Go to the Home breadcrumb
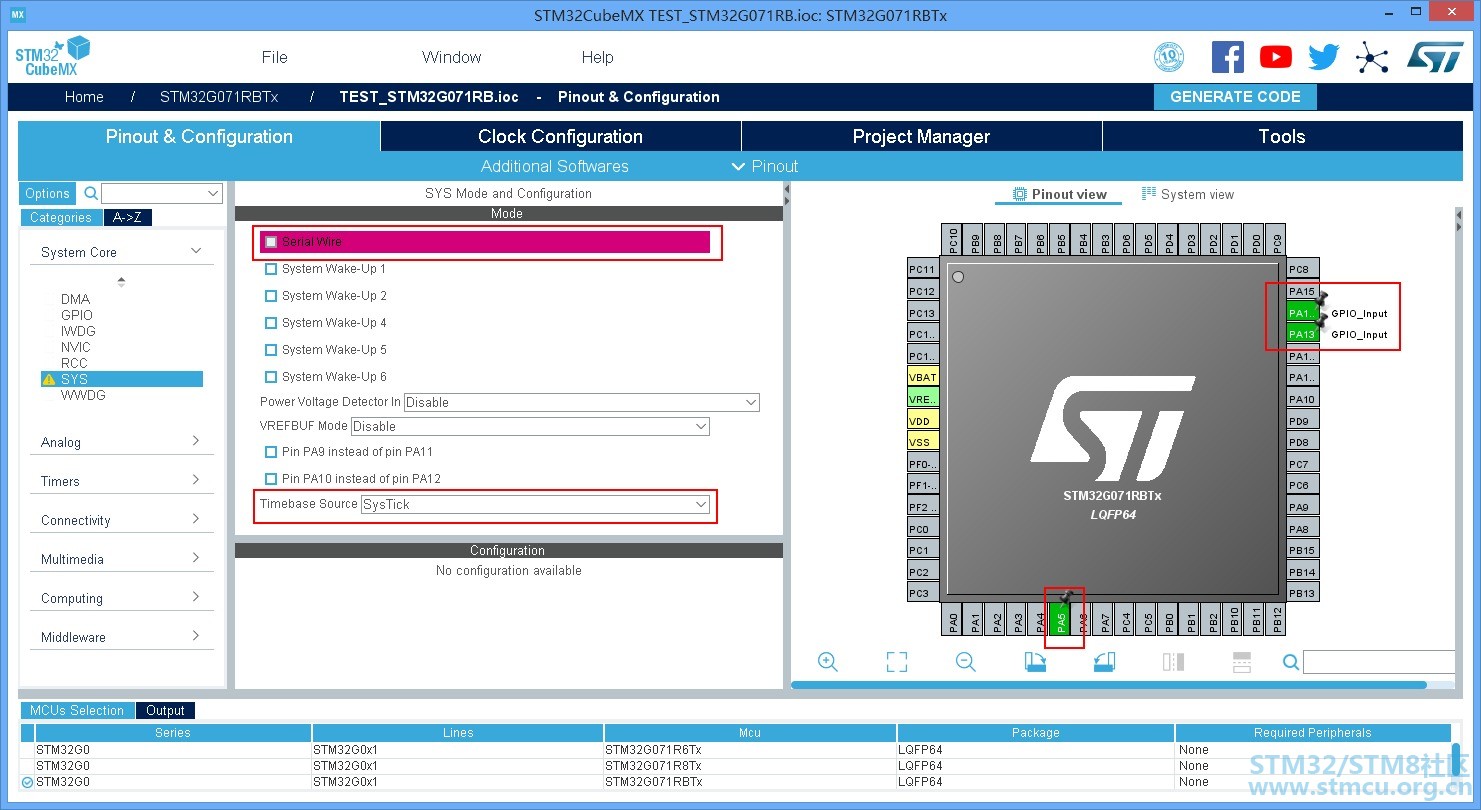The height and width of the screenshot is (810, 1481). point(84,97)
